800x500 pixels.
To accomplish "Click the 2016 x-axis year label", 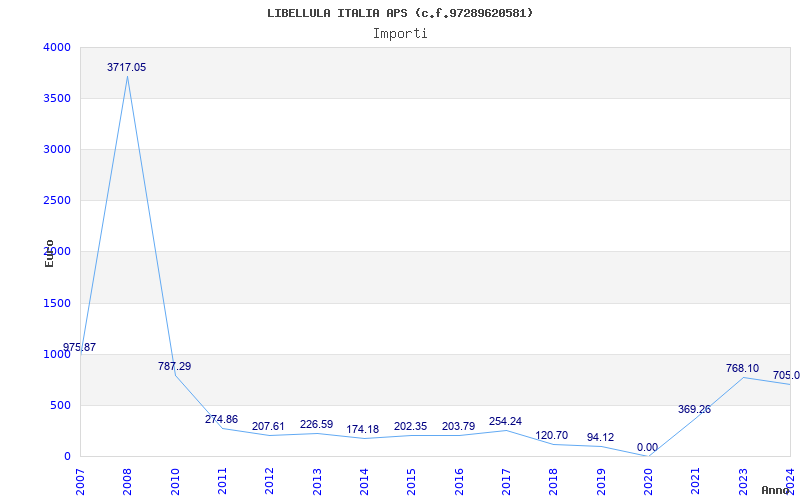I will click(459, 482).
